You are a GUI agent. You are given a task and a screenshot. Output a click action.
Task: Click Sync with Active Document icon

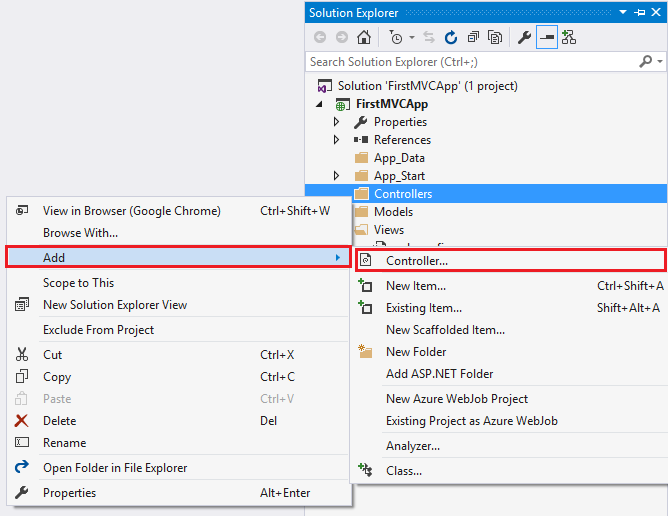[429, 37]
